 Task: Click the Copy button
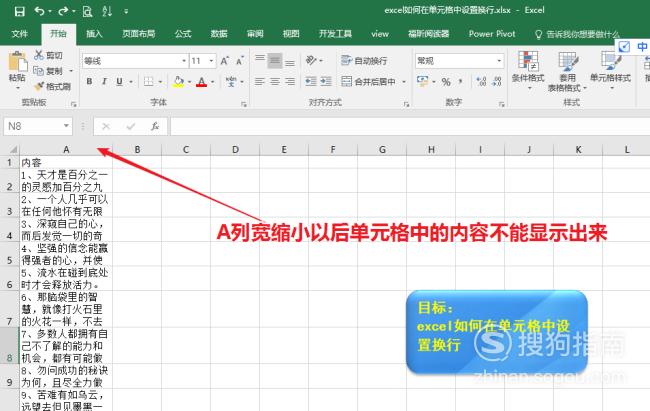click(48, 71)
